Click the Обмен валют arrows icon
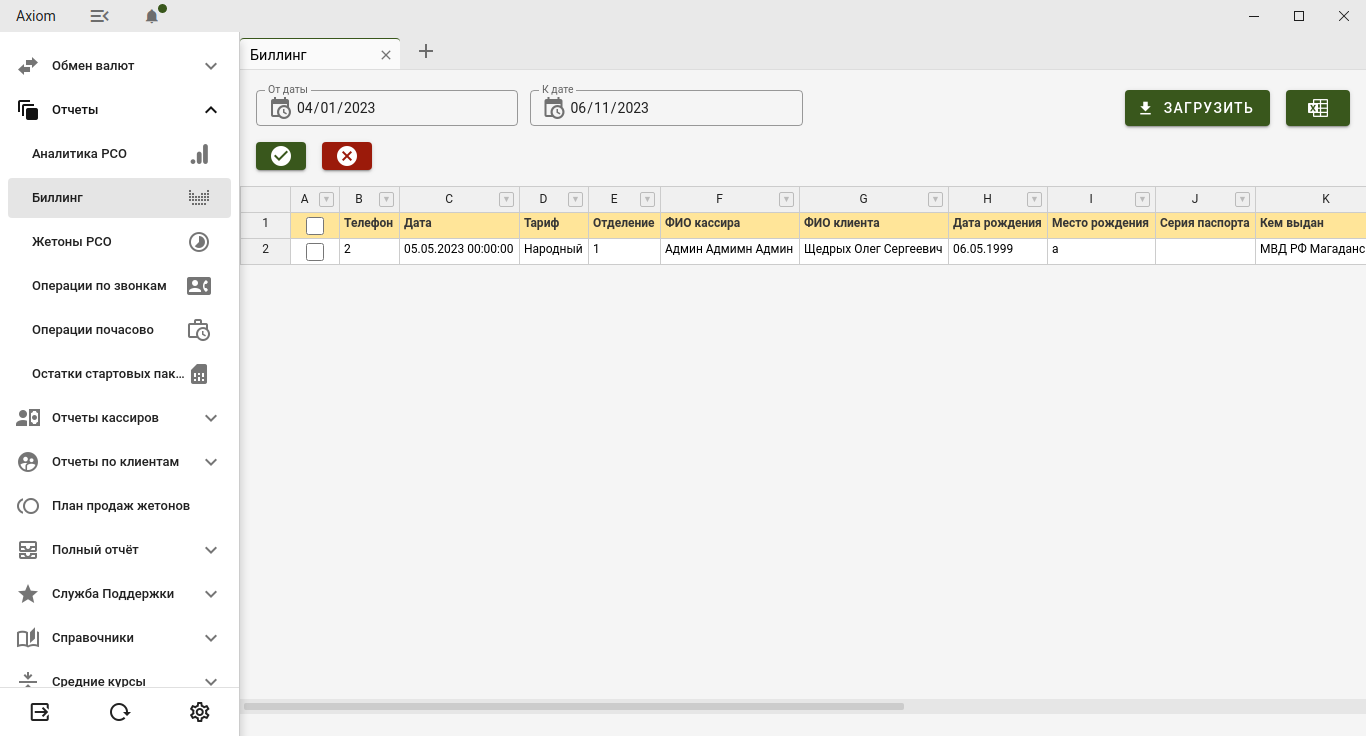Viewport: 1366px width, 736px height. click(28, 66)
